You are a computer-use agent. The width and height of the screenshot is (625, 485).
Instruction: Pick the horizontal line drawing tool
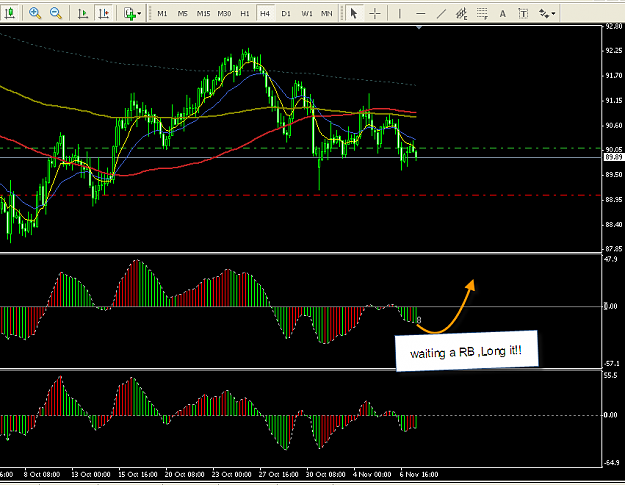point(421,14)
